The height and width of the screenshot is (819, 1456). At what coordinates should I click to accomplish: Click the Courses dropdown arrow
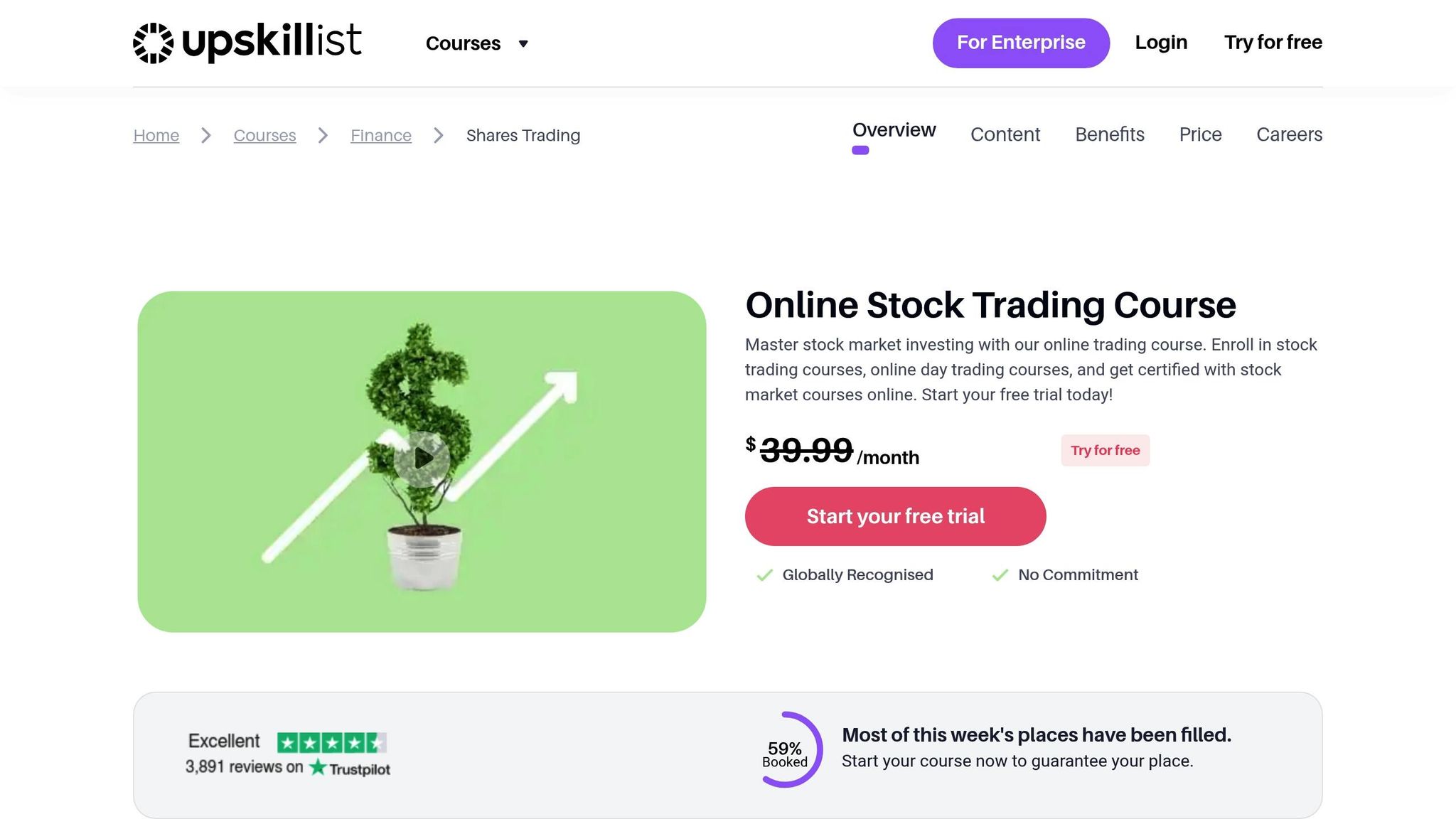pyautogui.click(x=523, y=44)
